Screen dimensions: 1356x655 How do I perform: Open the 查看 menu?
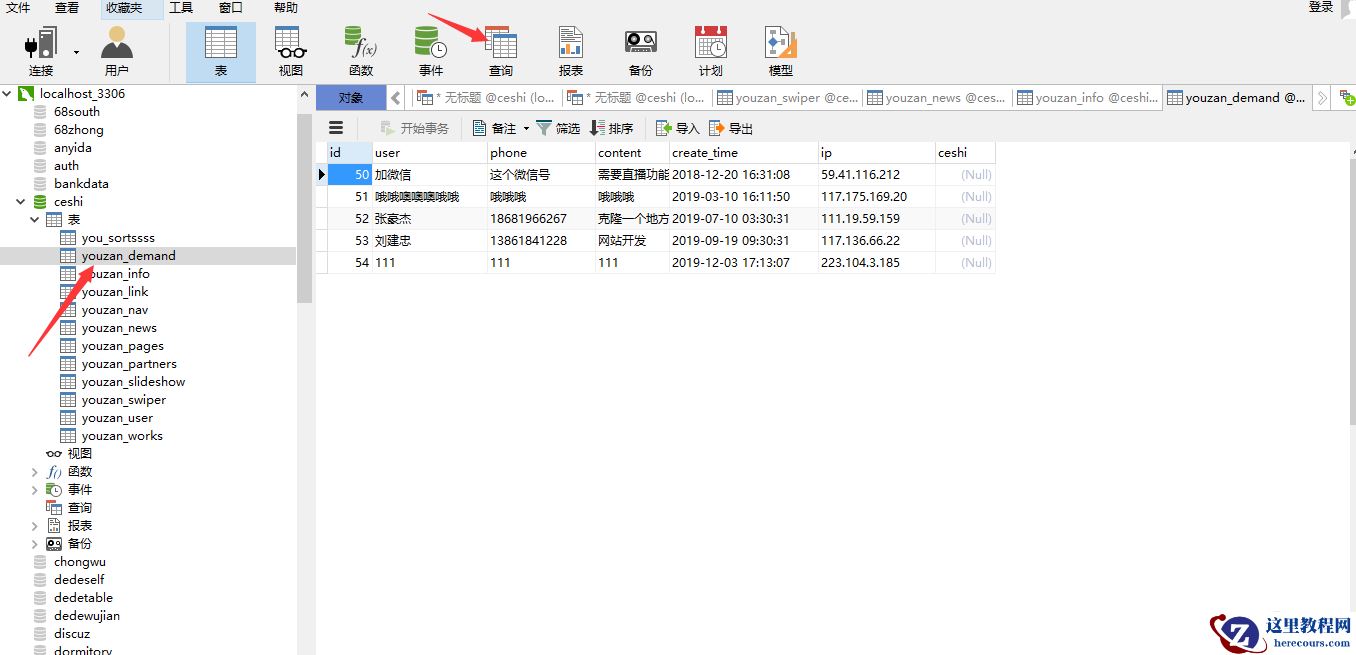67,8
